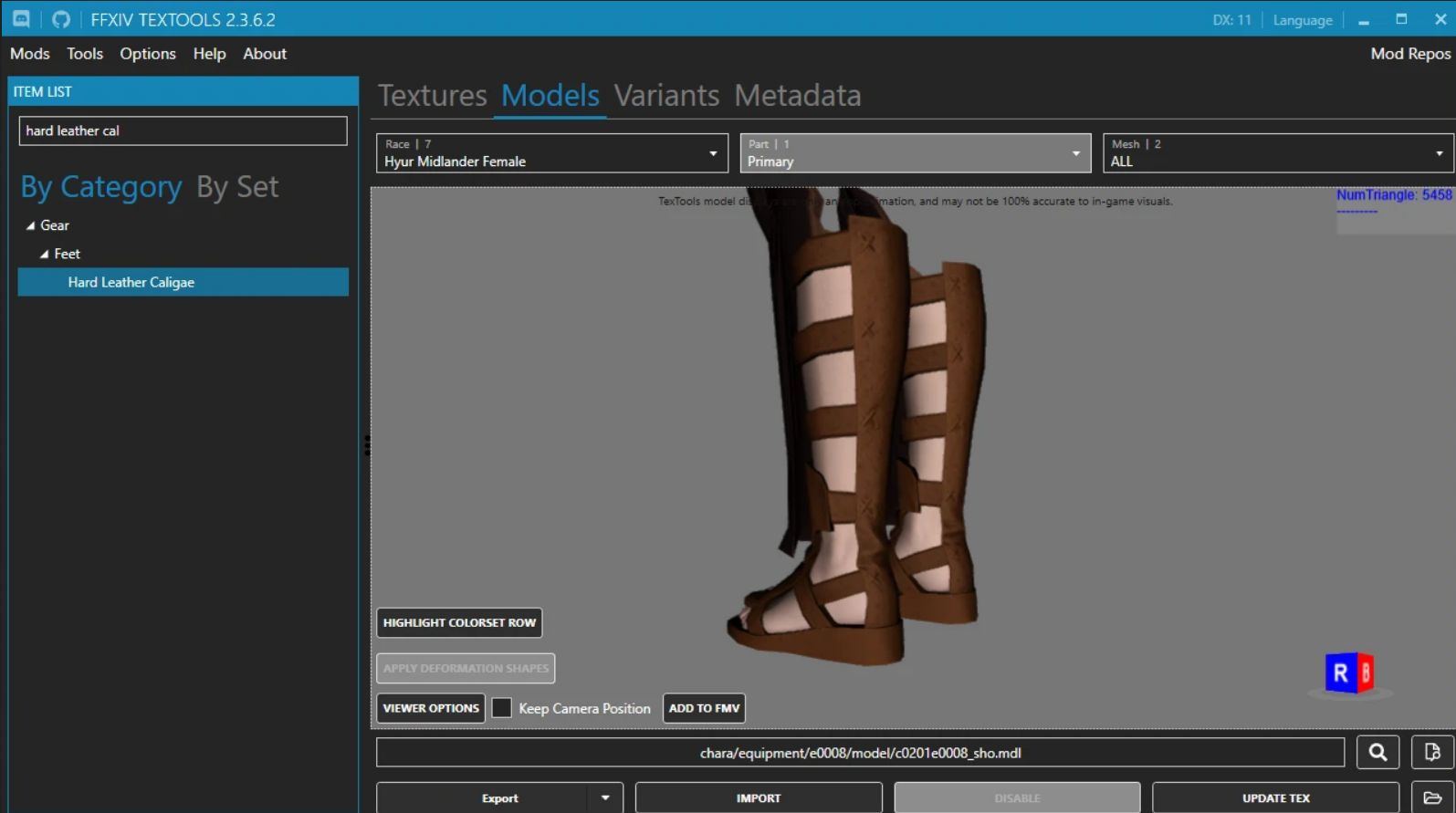This screenshot has height=813, width=1456.
Task: Switch to the Variants tab
Action: coord(666,95)
